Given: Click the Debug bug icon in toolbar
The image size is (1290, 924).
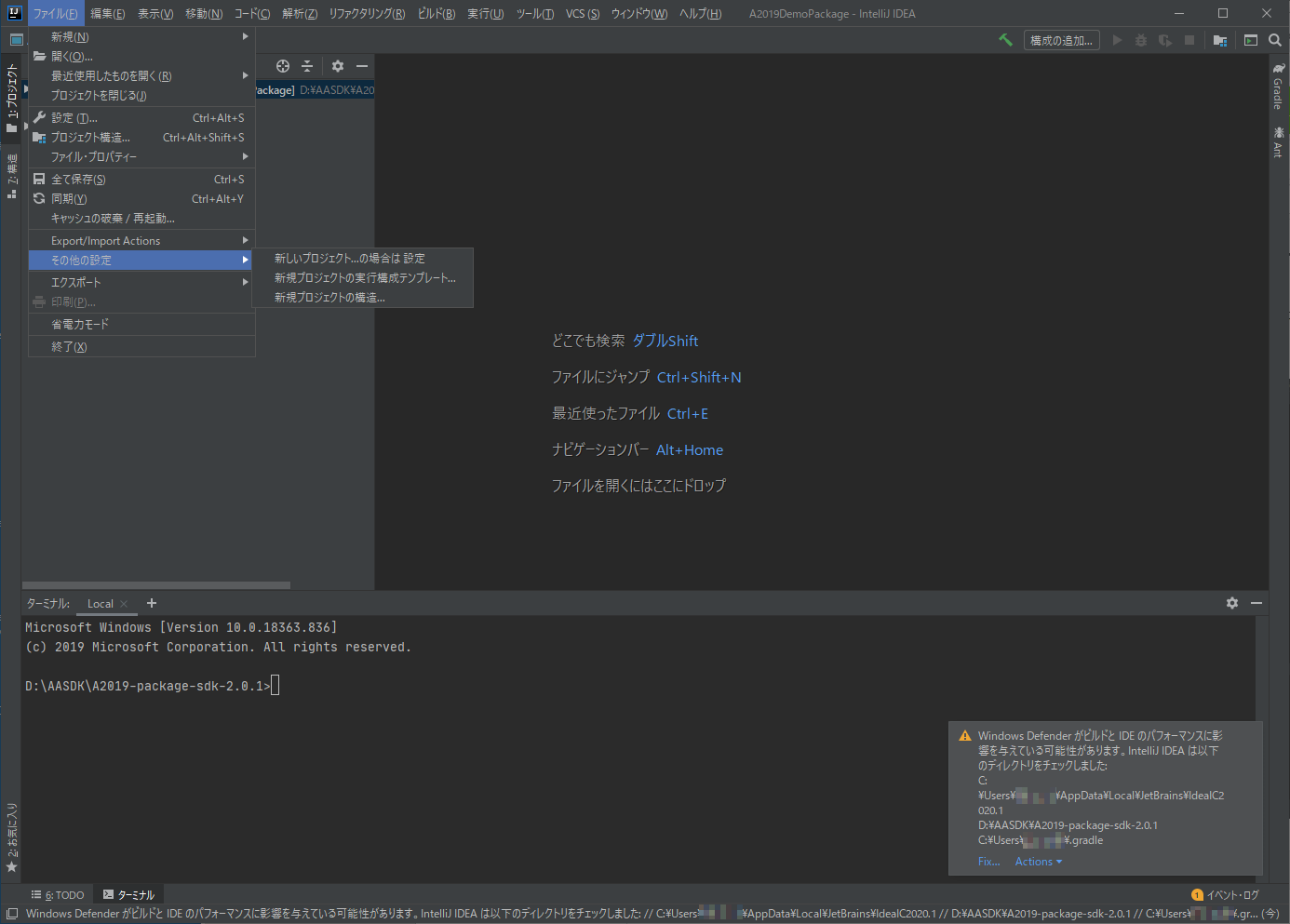Looking at the screenshot, I should [1141, 40].
